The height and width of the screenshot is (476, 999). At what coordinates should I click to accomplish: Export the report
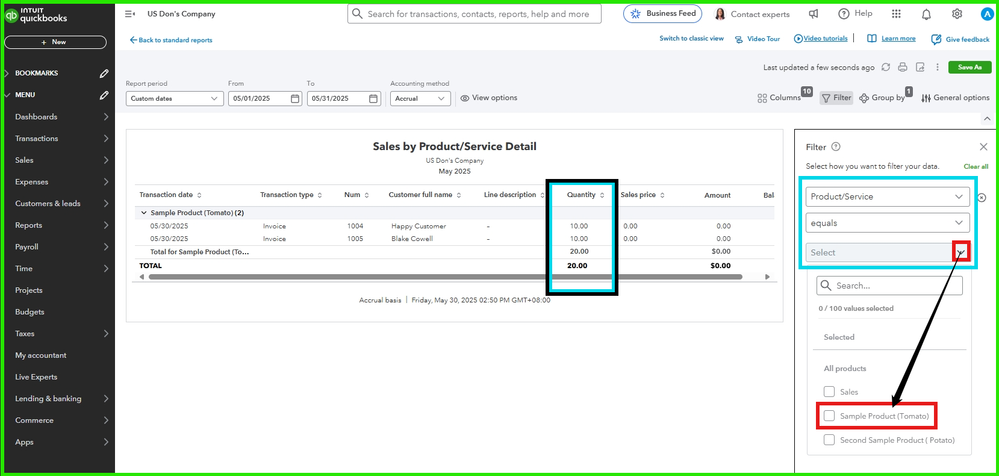tap(920, 67)
